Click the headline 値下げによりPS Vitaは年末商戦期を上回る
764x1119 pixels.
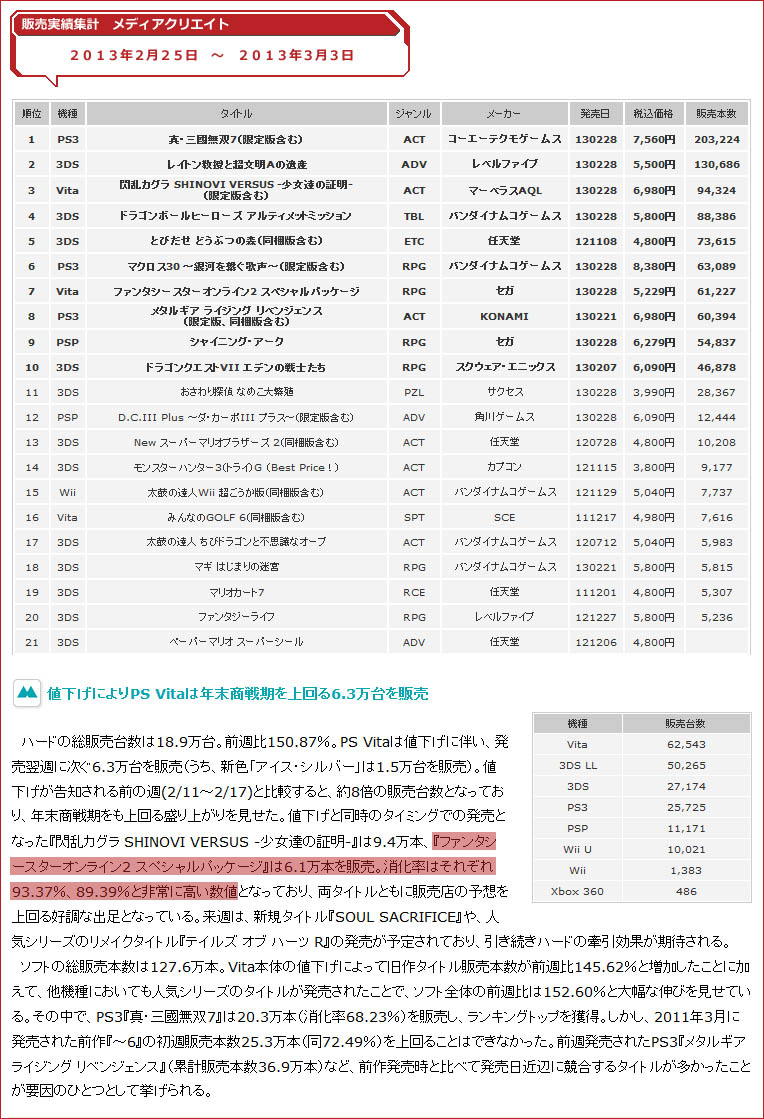pyautogui.click(x=238, y=693)
